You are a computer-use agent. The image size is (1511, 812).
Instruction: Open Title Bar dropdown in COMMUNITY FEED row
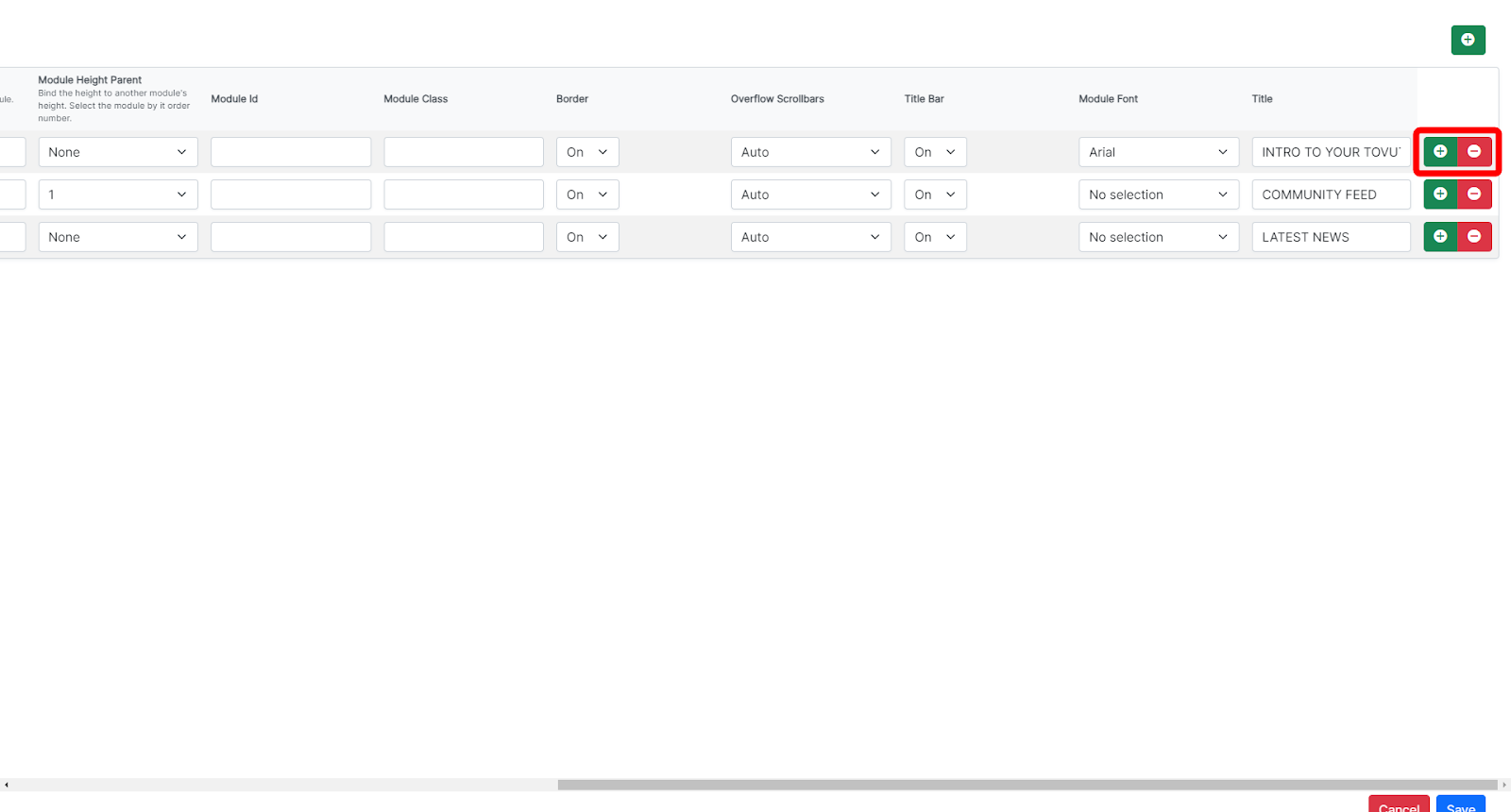(x=936, y=195)
